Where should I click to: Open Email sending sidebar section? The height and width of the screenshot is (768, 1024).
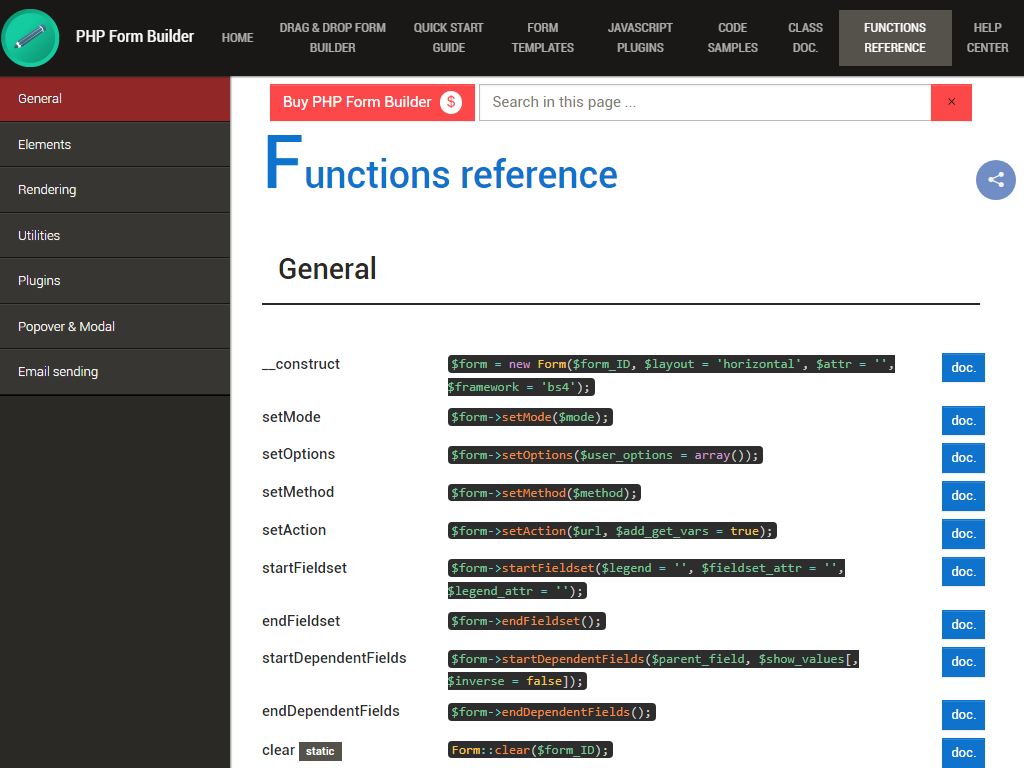[115, 372]
